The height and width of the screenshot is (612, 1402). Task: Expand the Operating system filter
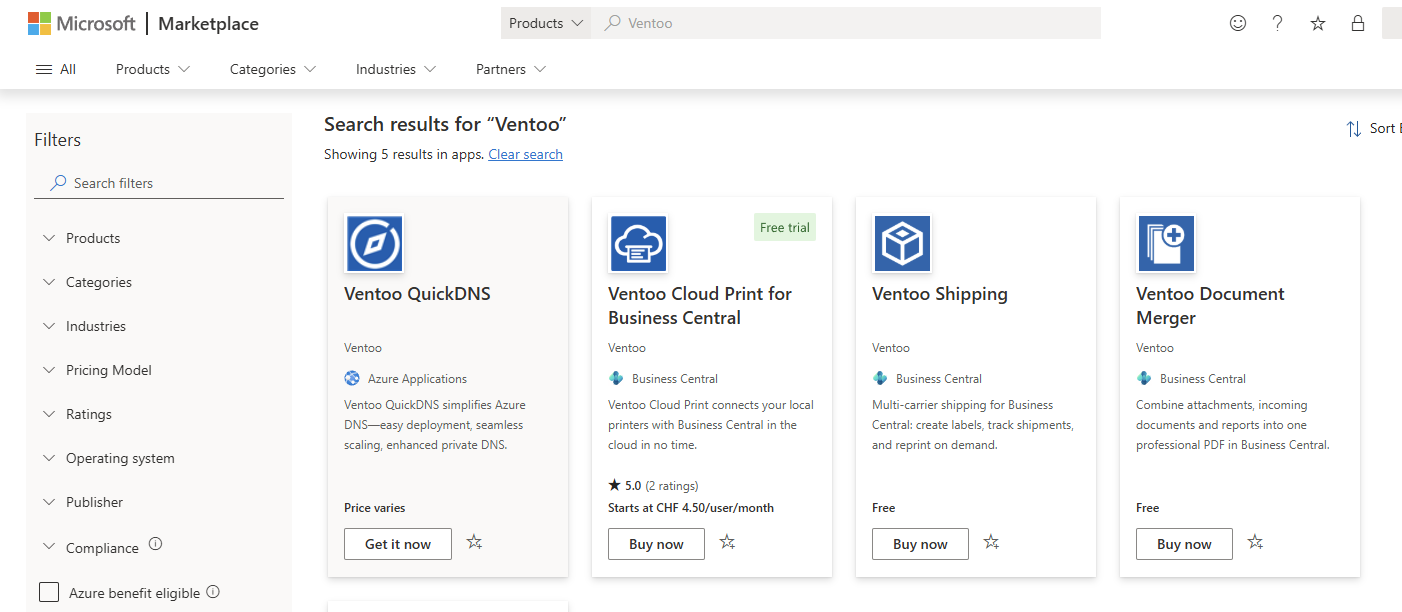110,458
